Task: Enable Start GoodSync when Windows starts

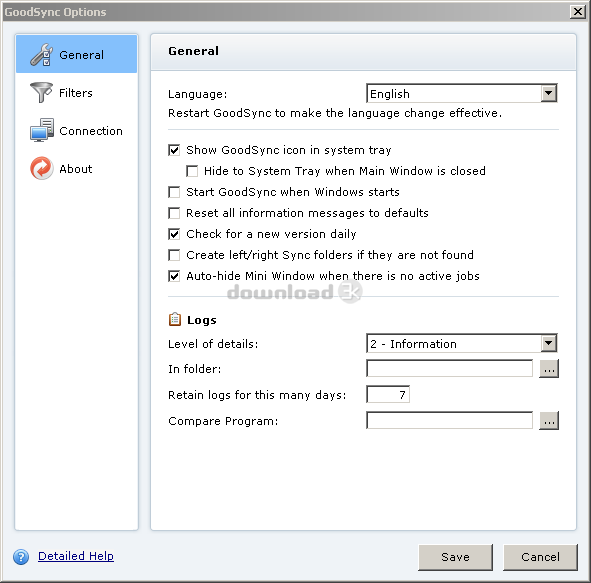Action: pyautogui.click(x=174, y=192)
